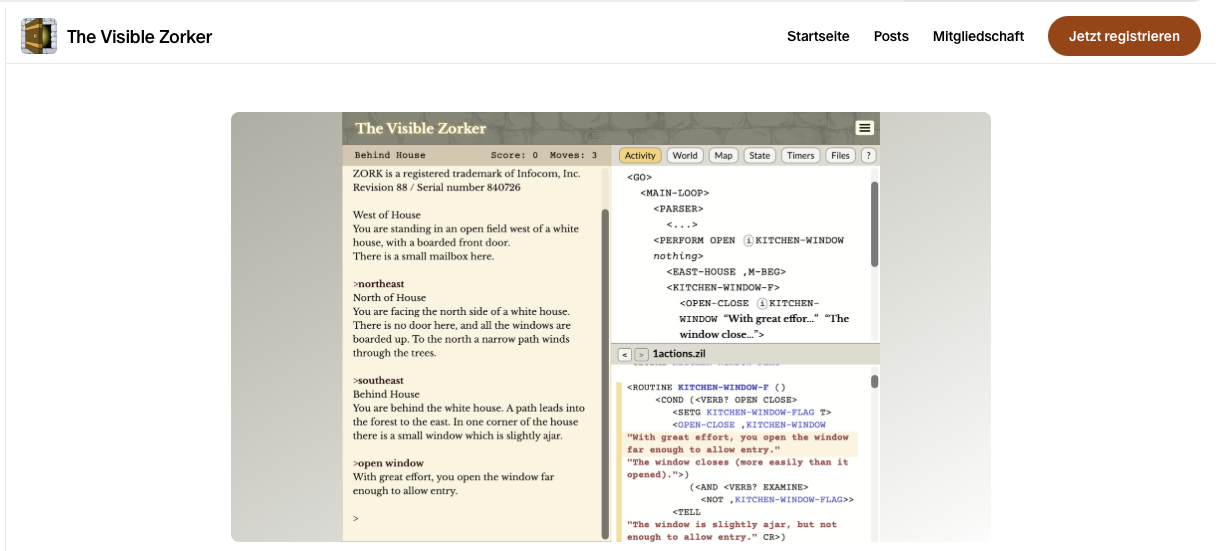Image resolution: width=1216 pixels, height=551 pixels.
Task: Open the Timers tab
Action: click(x=800, y=156)
